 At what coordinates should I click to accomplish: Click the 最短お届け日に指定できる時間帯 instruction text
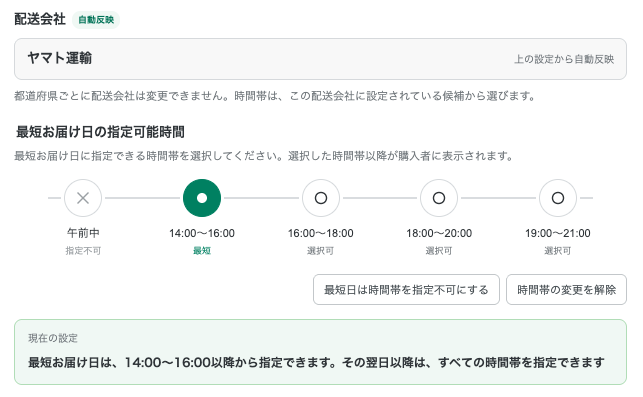[x=264, y=156]
